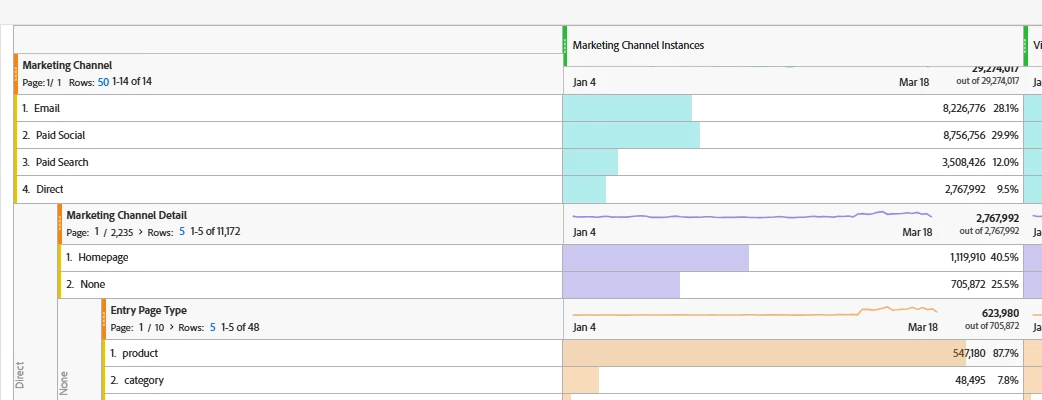
Task: Open the Rows 5 selector for Marketing Channel Detail
Action: click(x=181, y=232)
